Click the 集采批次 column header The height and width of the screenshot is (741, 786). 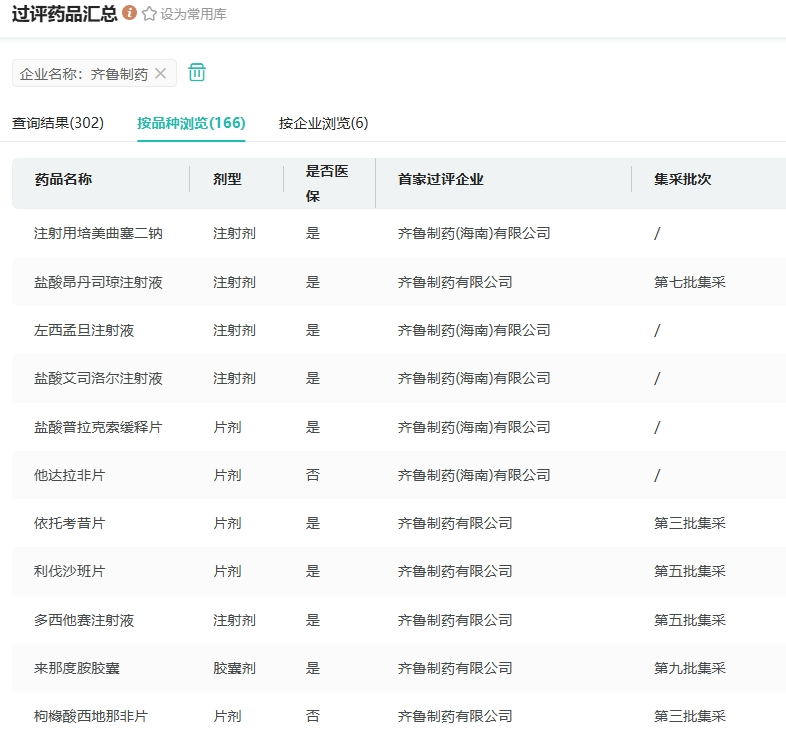click(x=683, y=179)
